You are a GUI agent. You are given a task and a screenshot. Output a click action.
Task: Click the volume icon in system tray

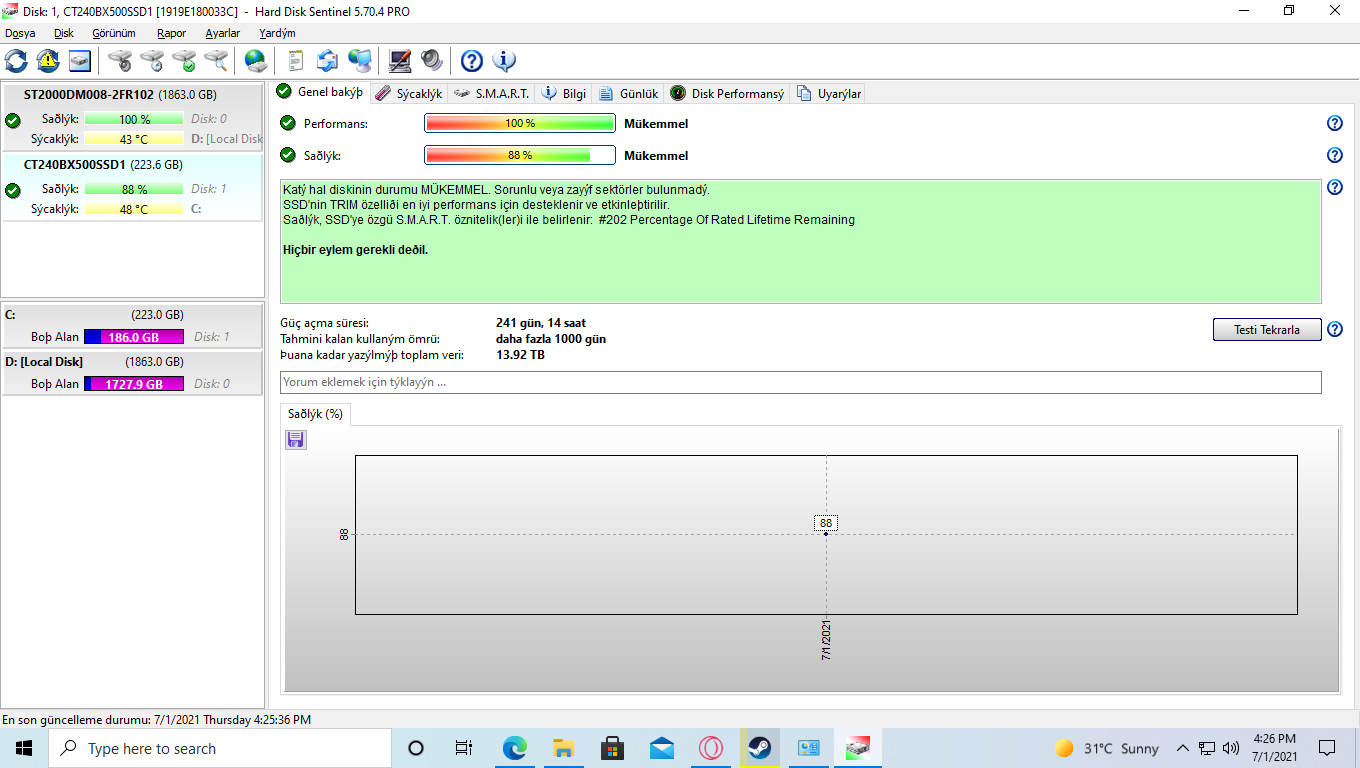[x=1231, y=748]
